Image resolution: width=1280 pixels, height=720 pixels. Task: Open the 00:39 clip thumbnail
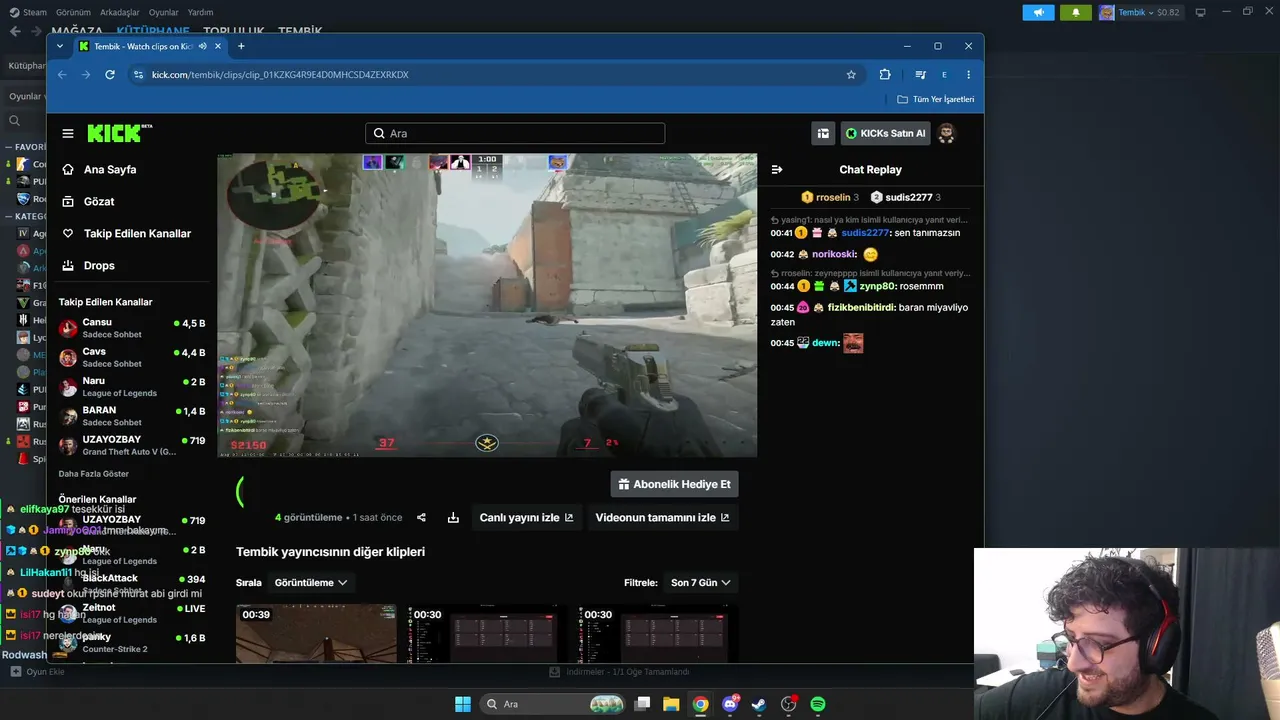(316, 633)
